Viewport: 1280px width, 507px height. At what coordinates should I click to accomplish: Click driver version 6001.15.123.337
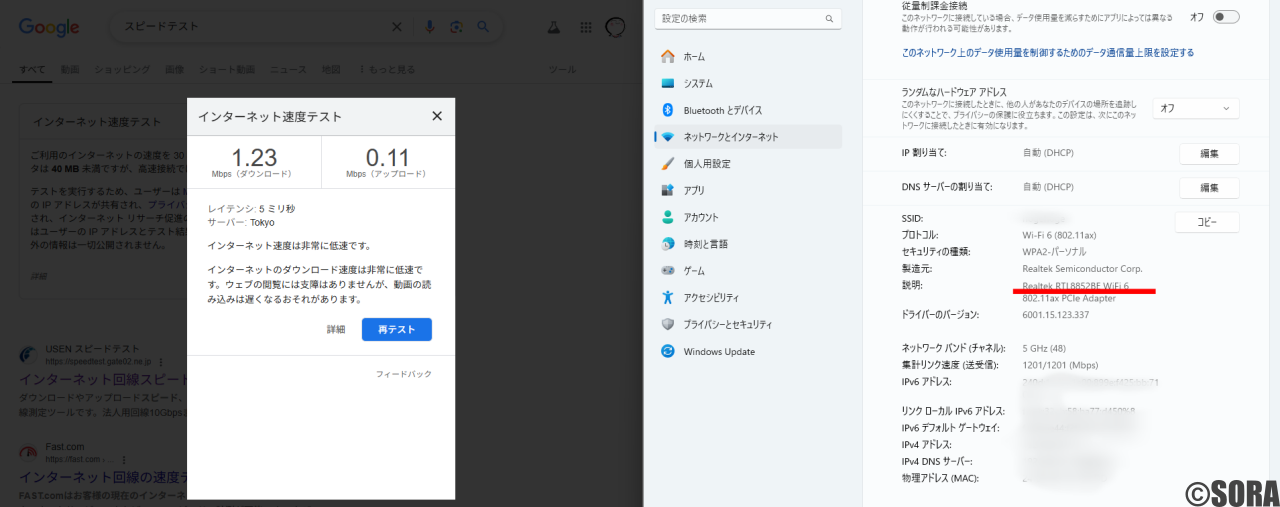1056,314
